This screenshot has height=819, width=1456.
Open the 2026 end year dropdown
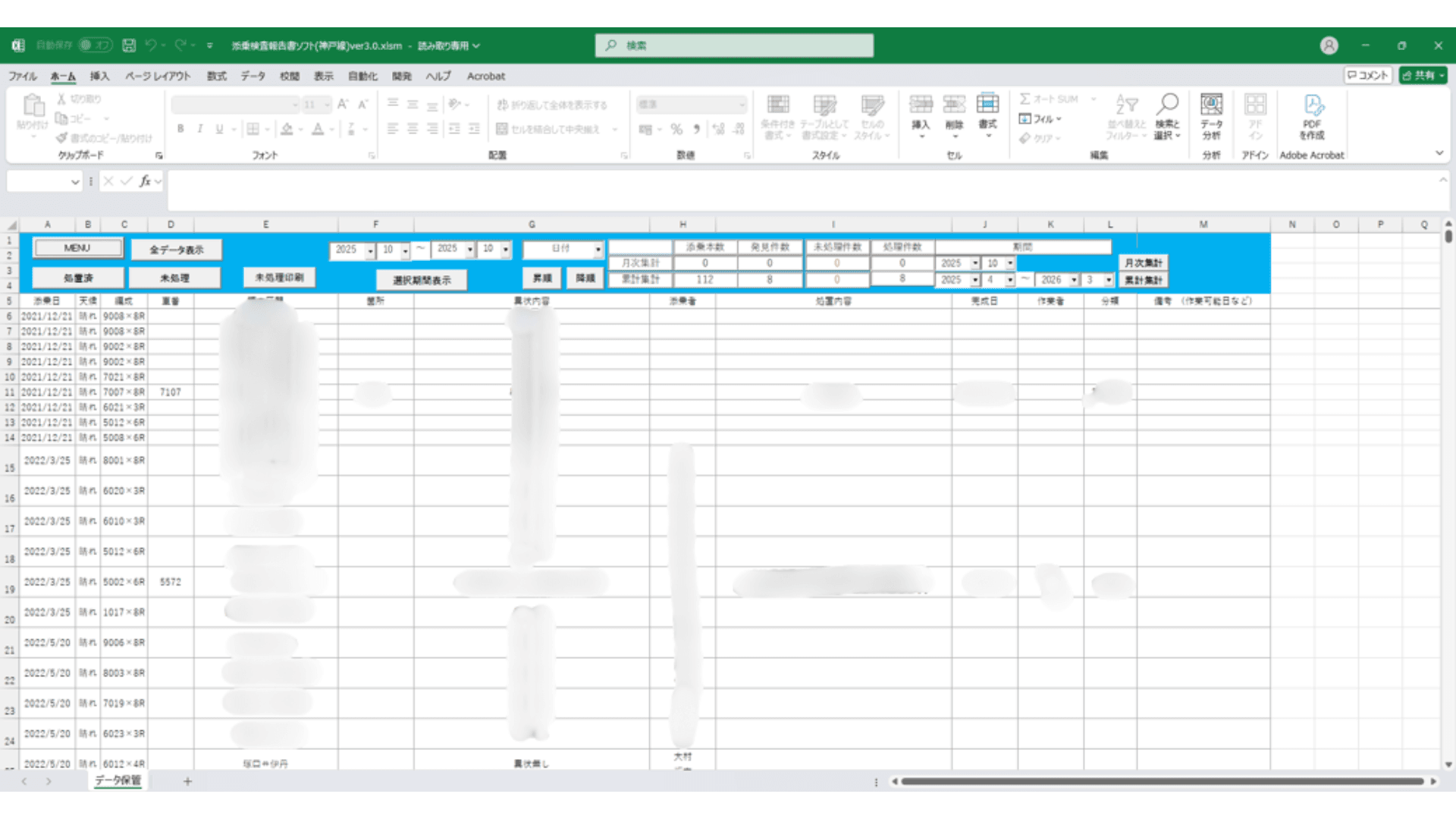pos(1074,281)
